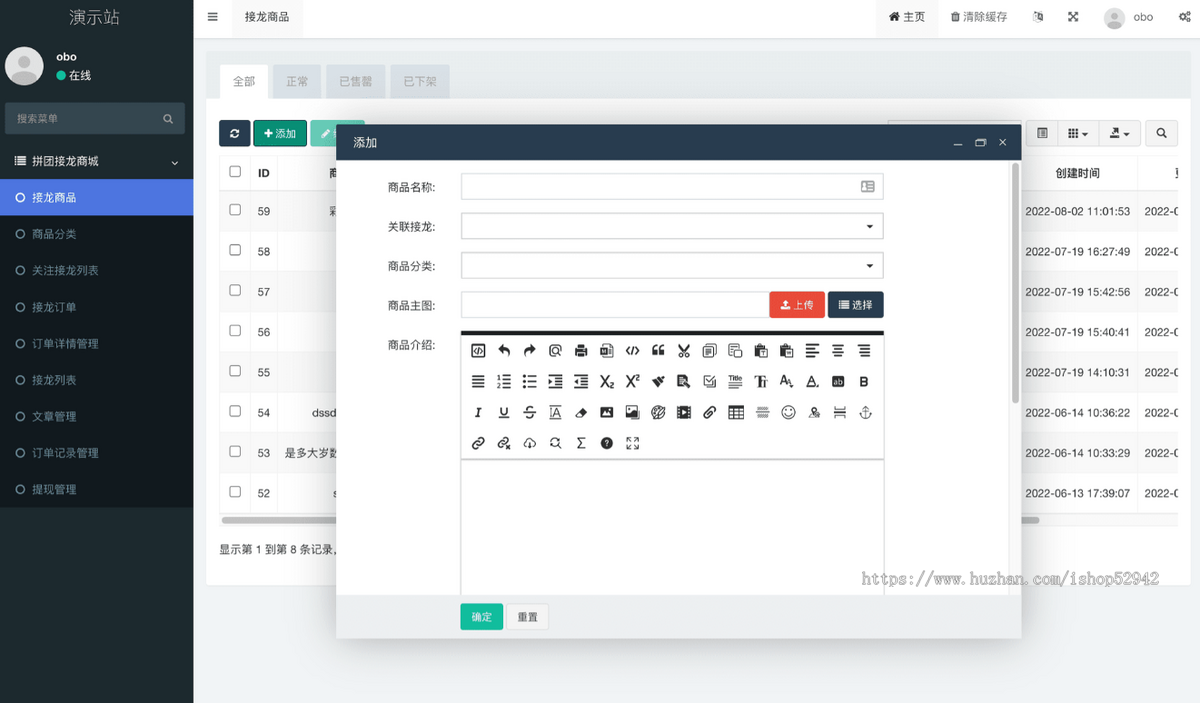Click the redo arrow in editor toolbar
The image size is (1200, 703).
click(x=530, y=351)
